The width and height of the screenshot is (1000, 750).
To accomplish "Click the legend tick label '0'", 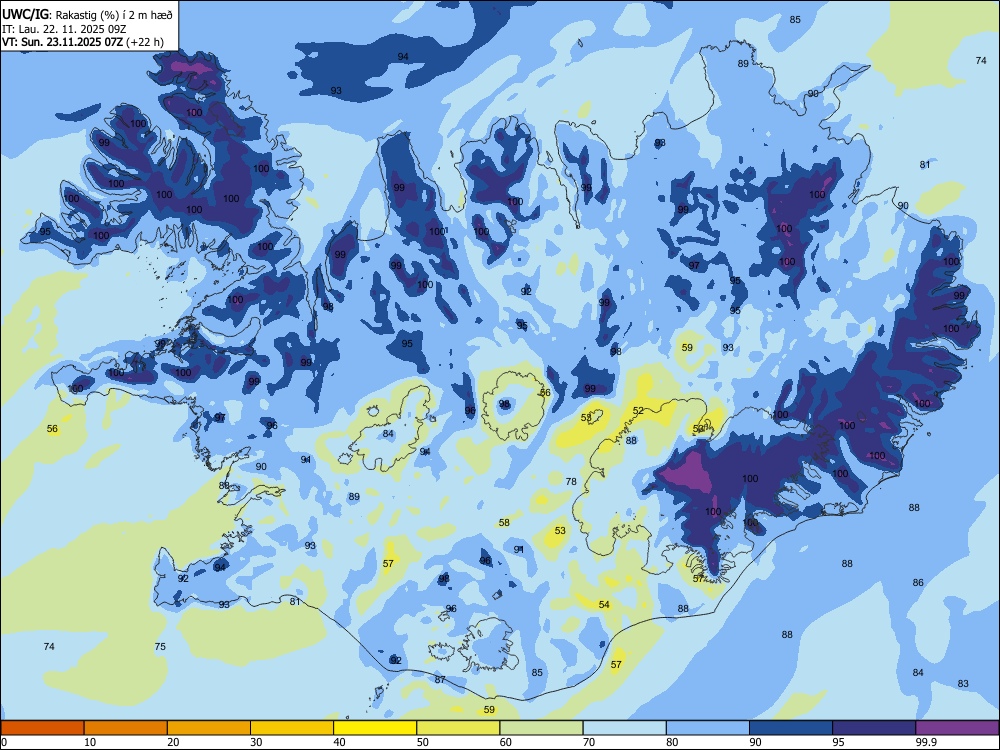I will point(4,742).
